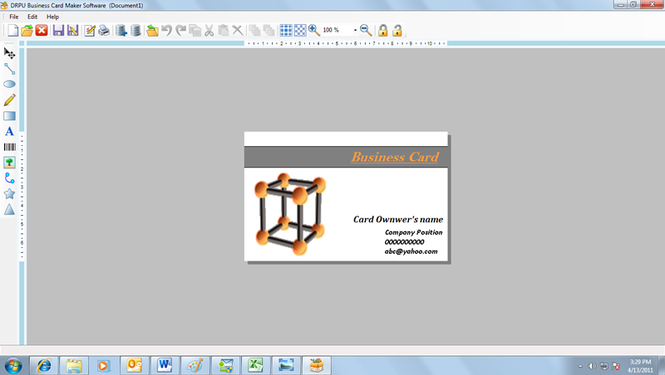
Task: Select the Pencil tool
Action: coord(9,100)
